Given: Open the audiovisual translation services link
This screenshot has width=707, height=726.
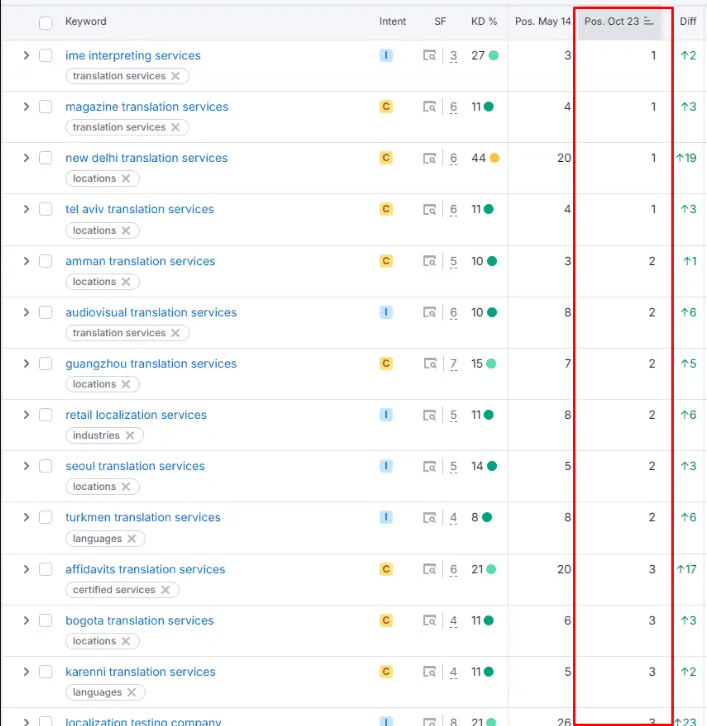Looking at the screenshot, I should pyautogui.click(x=151, y=313).
